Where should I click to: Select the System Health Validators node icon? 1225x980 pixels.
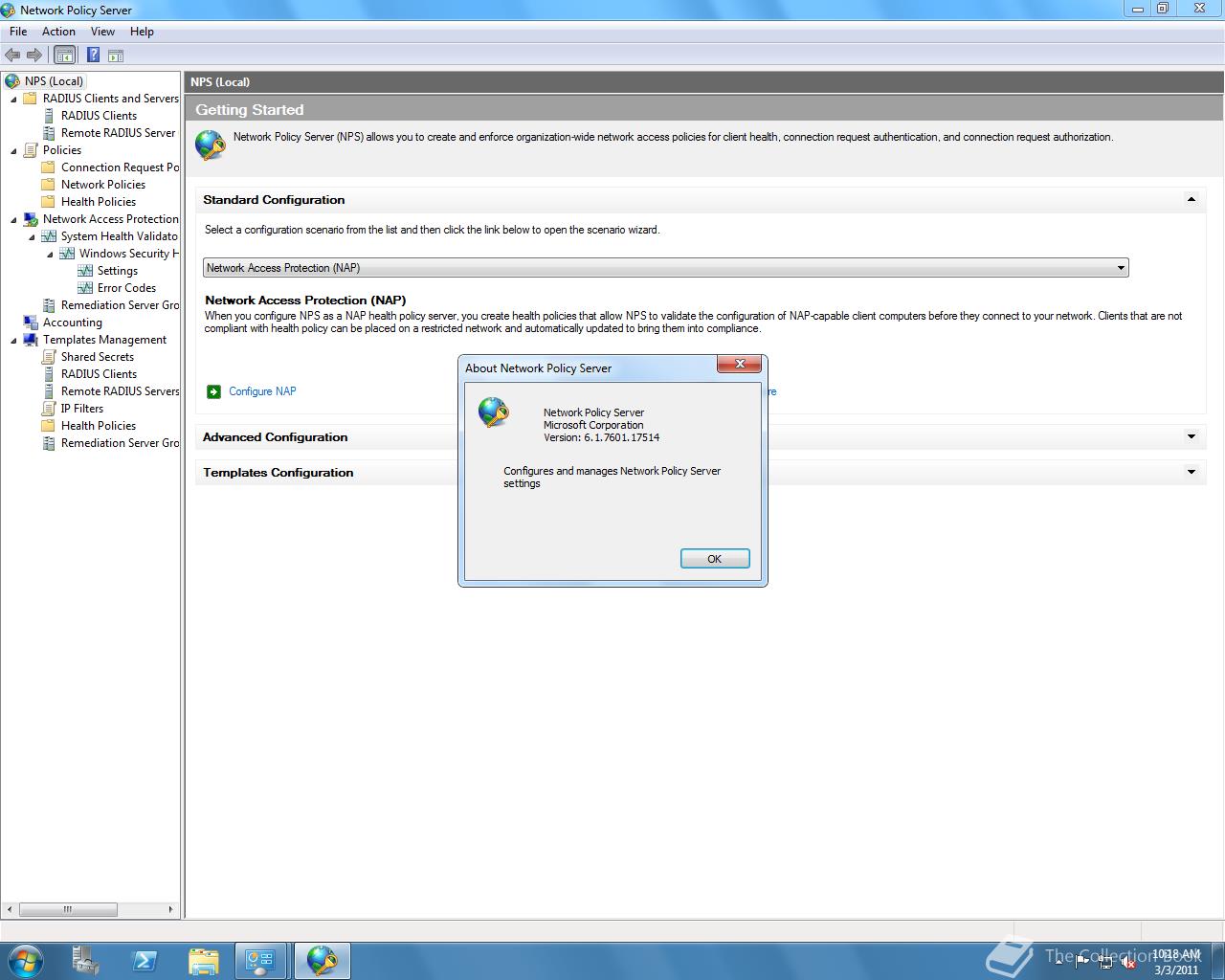[49, 236]
